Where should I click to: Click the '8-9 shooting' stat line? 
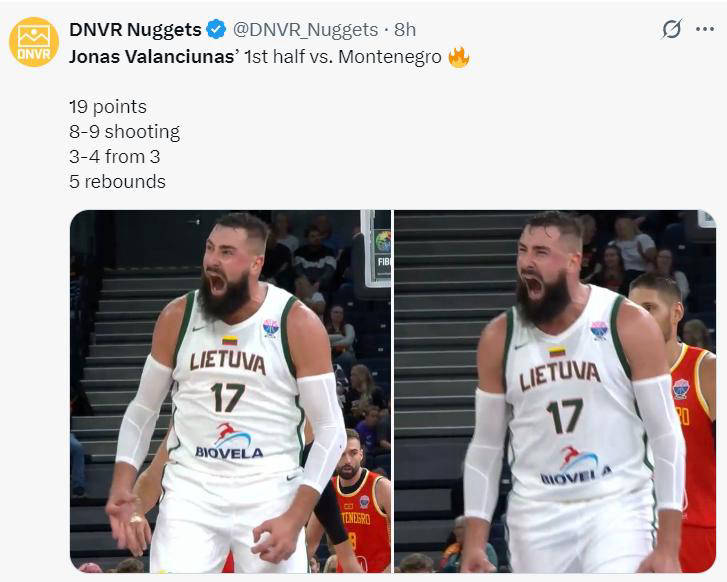point(124,132)
